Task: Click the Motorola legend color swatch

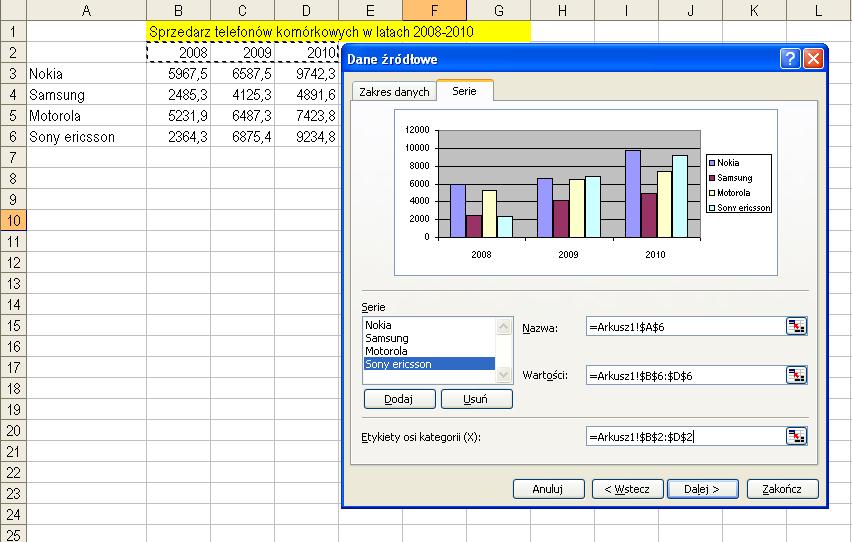Action: (712, 193)
